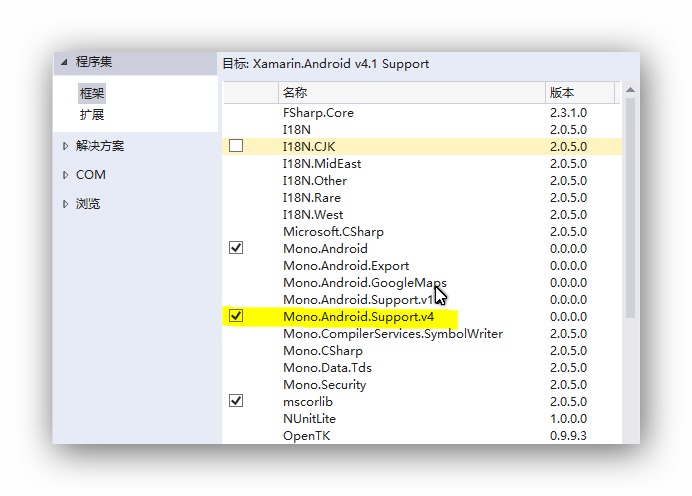Select the Mono.CSharp row
The height and width of the screenshot is (496, 692).
[422, 350]
